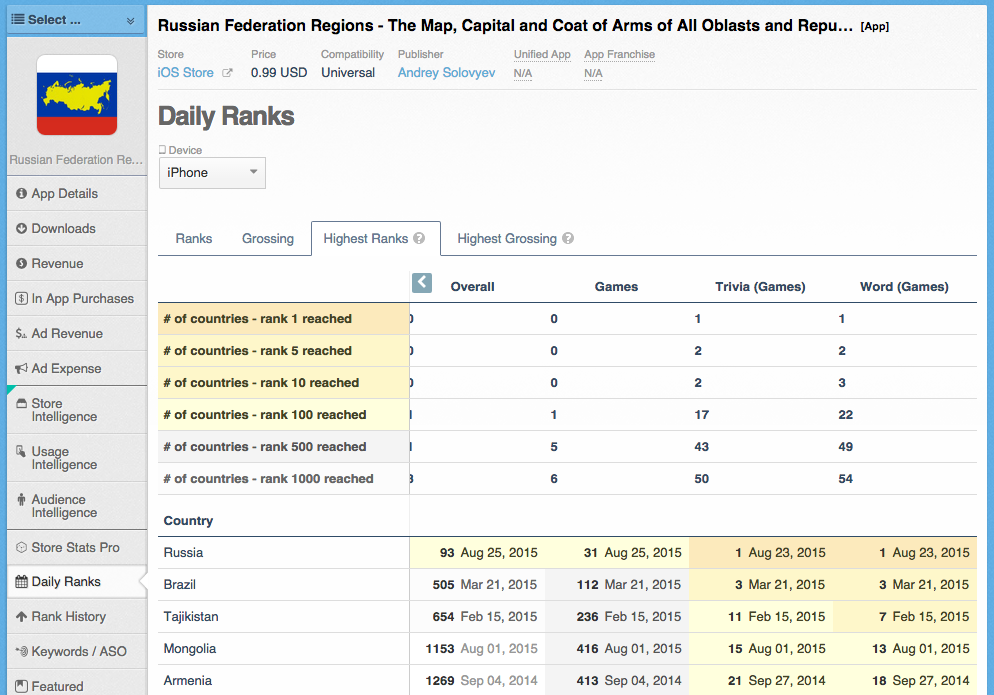Click the Russian flag app thumbnail
The image size is (994, 695).
click(77, 95)
